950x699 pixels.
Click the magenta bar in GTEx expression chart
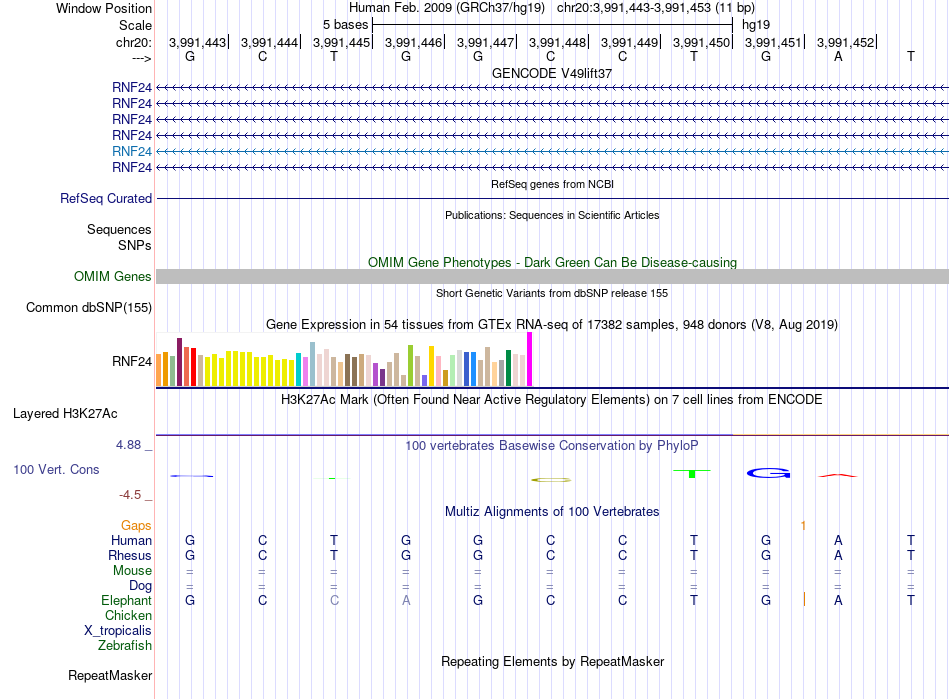(x=530, y=359)
